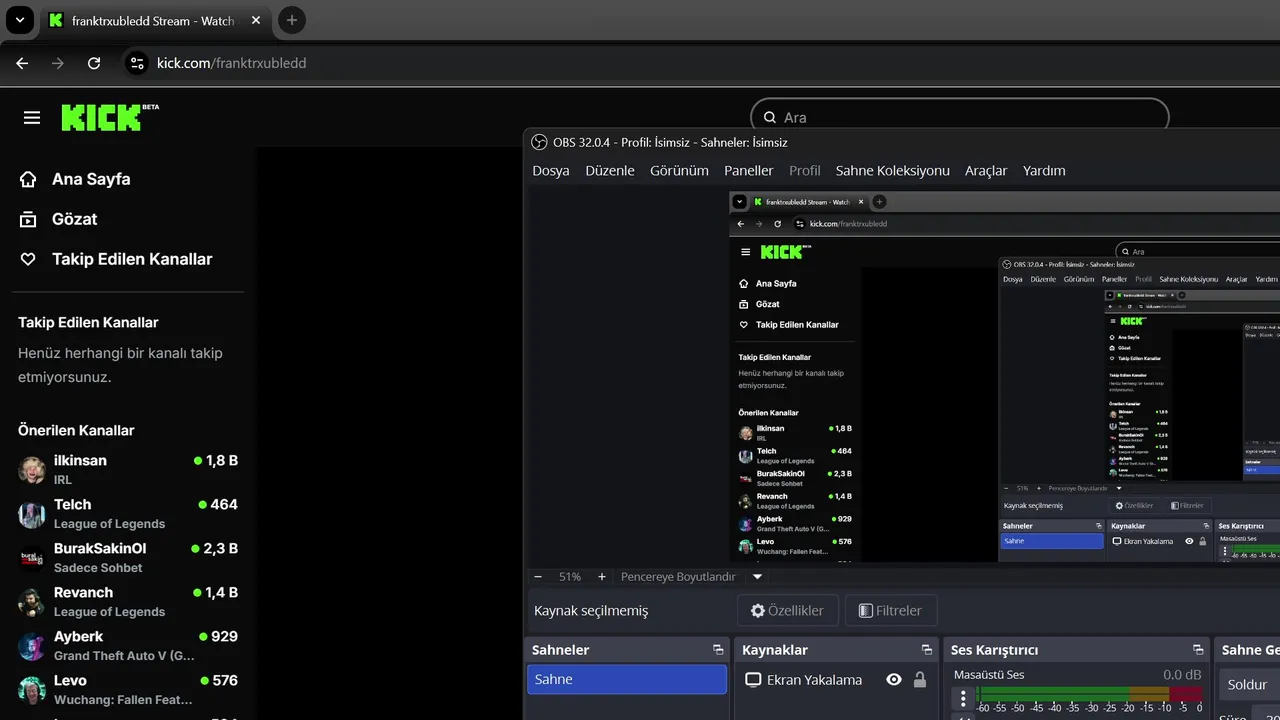This screenshot has height=720, width=1280.
Task: Open the Düzenle menu in OBS
Action: (610, 171)
